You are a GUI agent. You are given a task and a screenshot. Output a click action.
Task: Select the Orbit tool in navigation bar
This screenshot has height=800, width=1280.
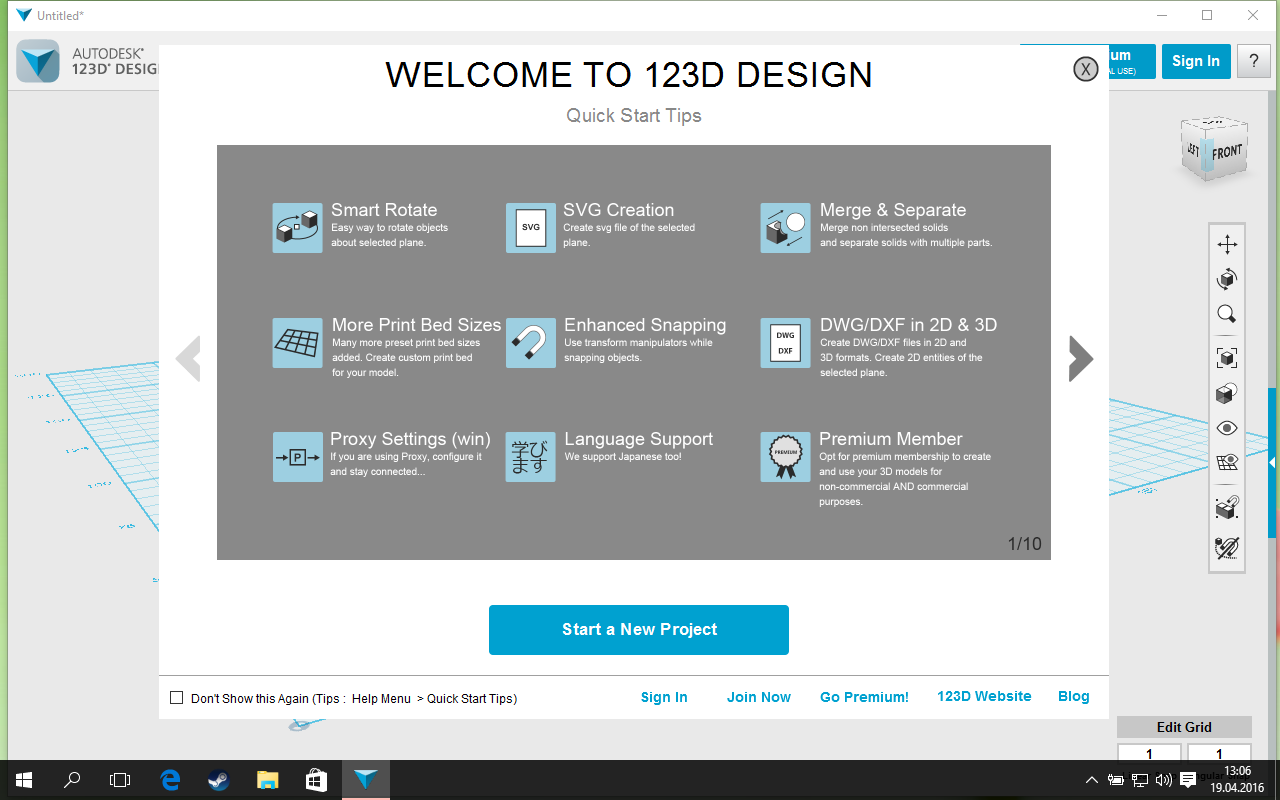point(1227,279)
